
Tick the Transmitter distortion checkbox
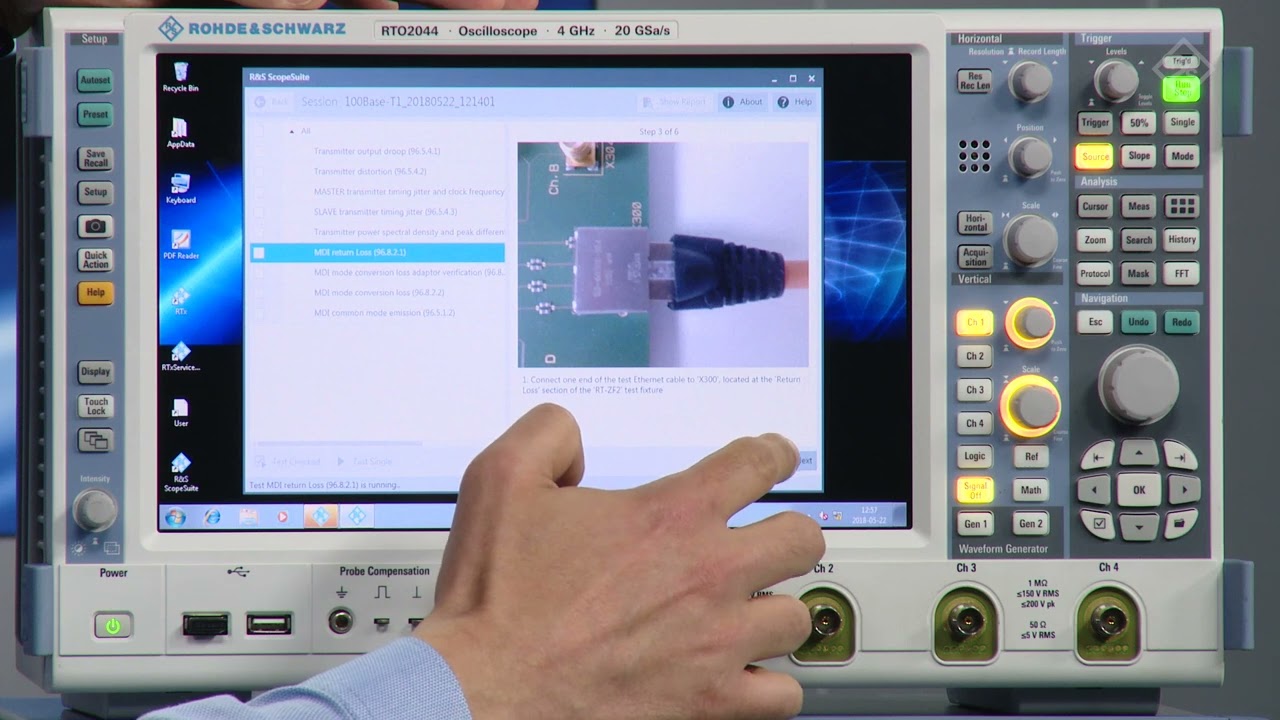pyautogui.click(x=258, y=171)
